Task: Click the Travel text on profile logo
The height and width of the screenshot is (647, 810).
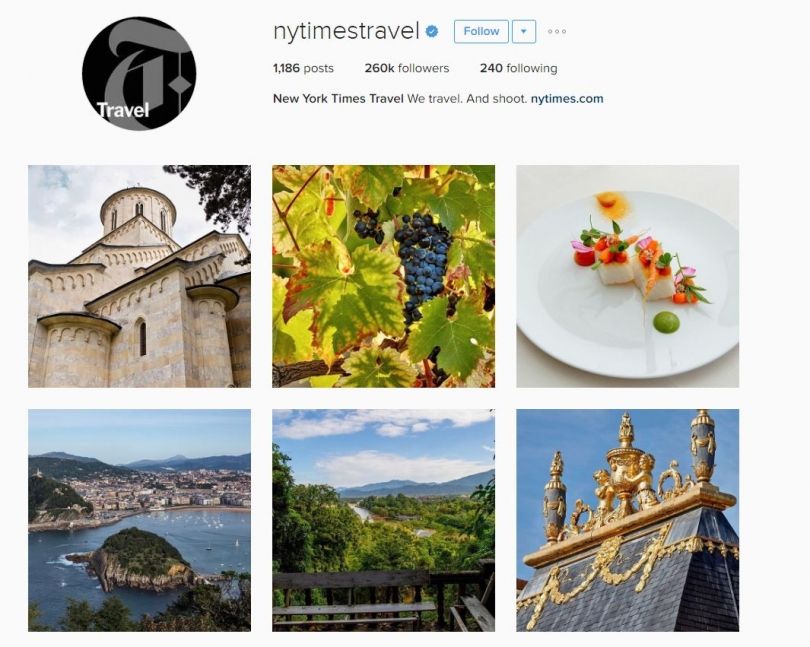Action: [x=123, y=110]
